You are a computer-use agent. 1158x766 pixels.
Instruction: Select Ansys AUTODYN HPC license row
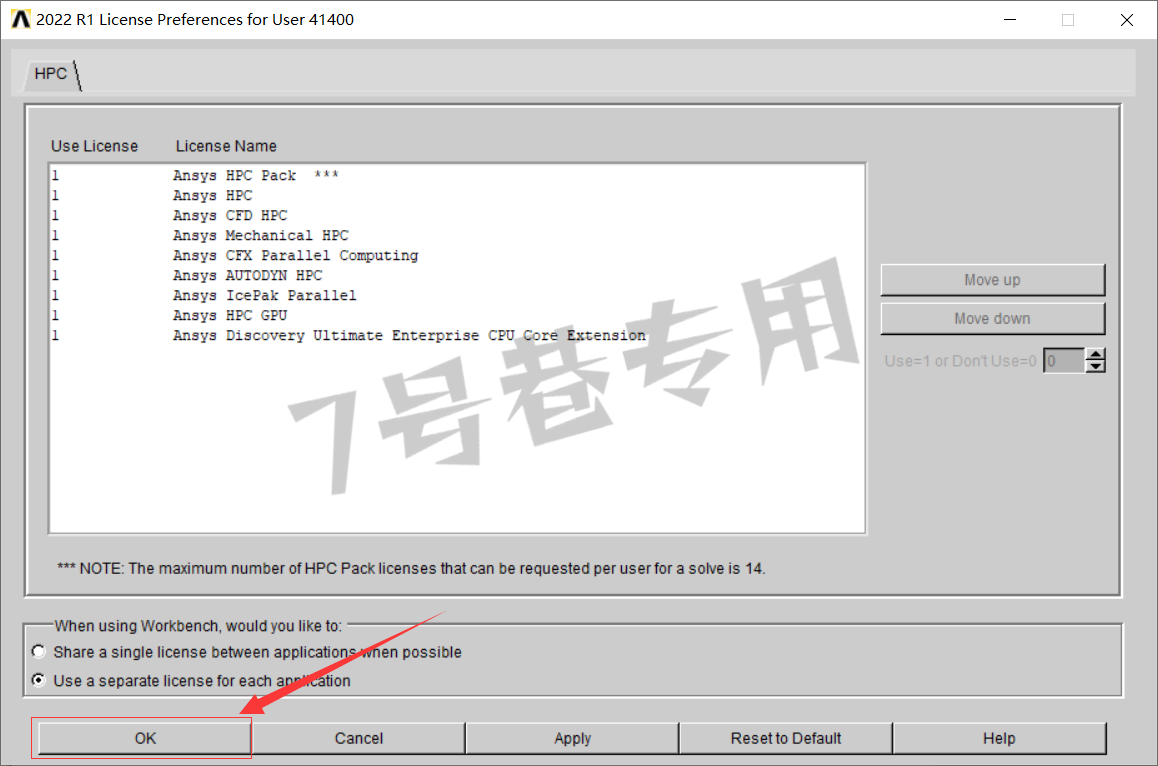[456, 275]
